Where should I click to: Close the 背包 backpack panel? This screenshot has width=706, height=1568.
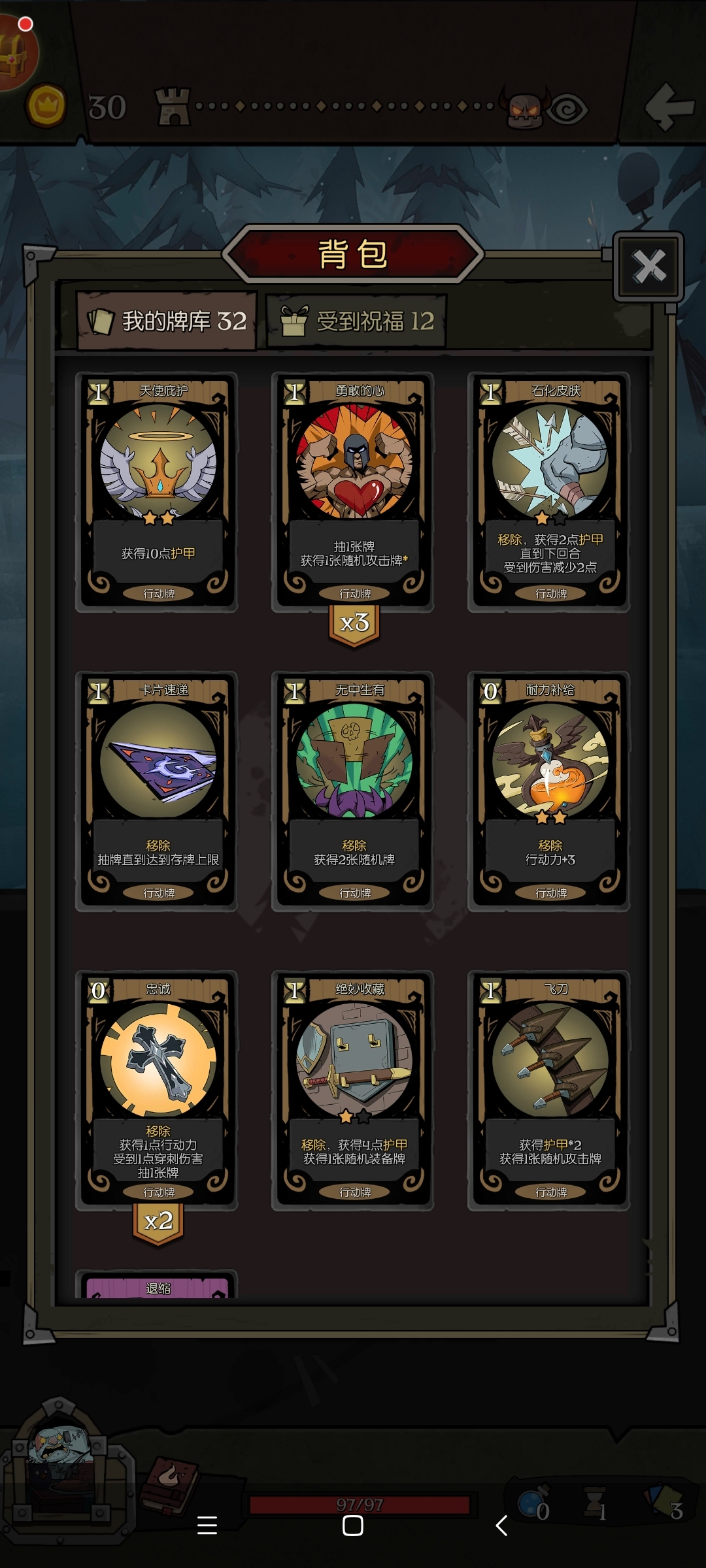[x=648, y=266]
